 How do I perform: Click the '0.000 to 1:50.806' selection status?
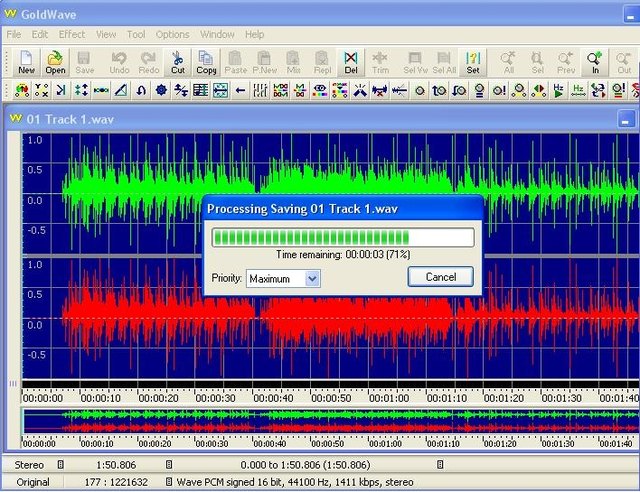(x=305, y=465)
